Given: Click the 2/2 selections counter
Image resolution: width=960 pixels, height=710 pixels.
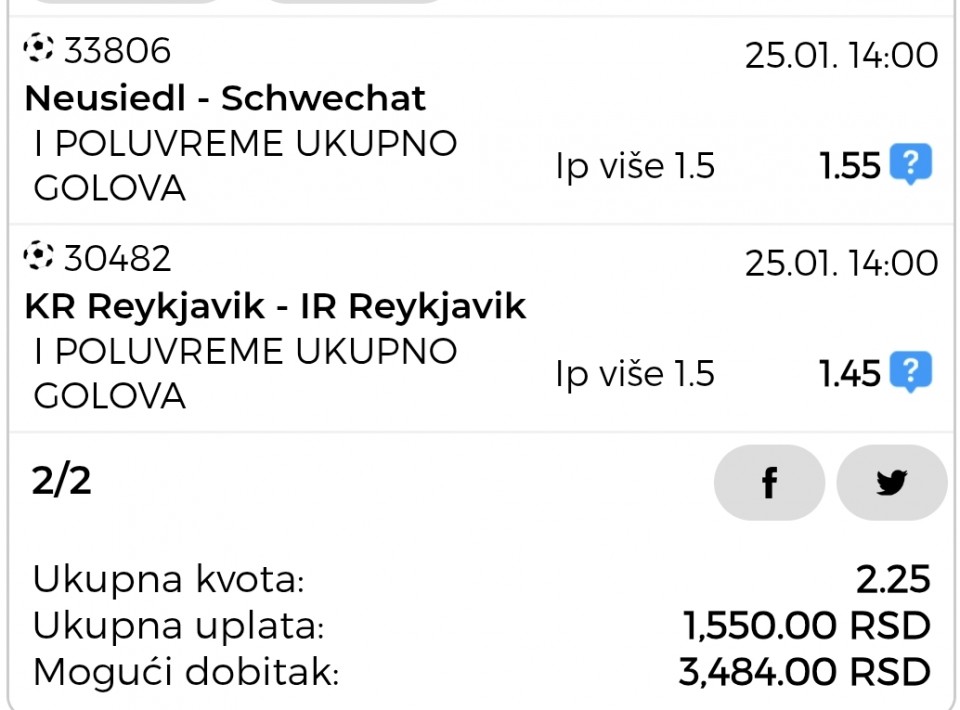Looking at the screenshot, I should click(x=61, y=481).
